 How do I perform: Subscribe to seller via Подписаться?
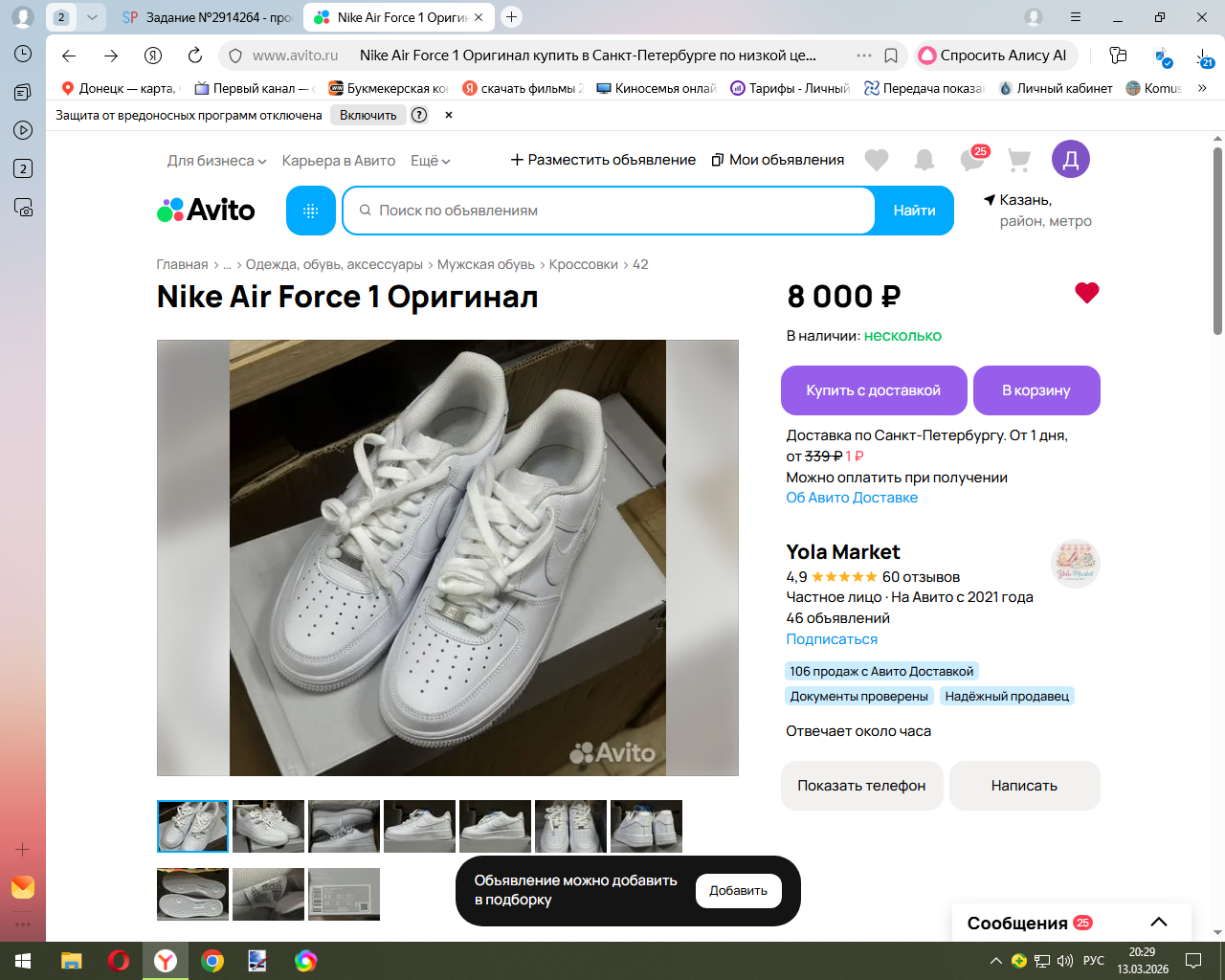832,639
